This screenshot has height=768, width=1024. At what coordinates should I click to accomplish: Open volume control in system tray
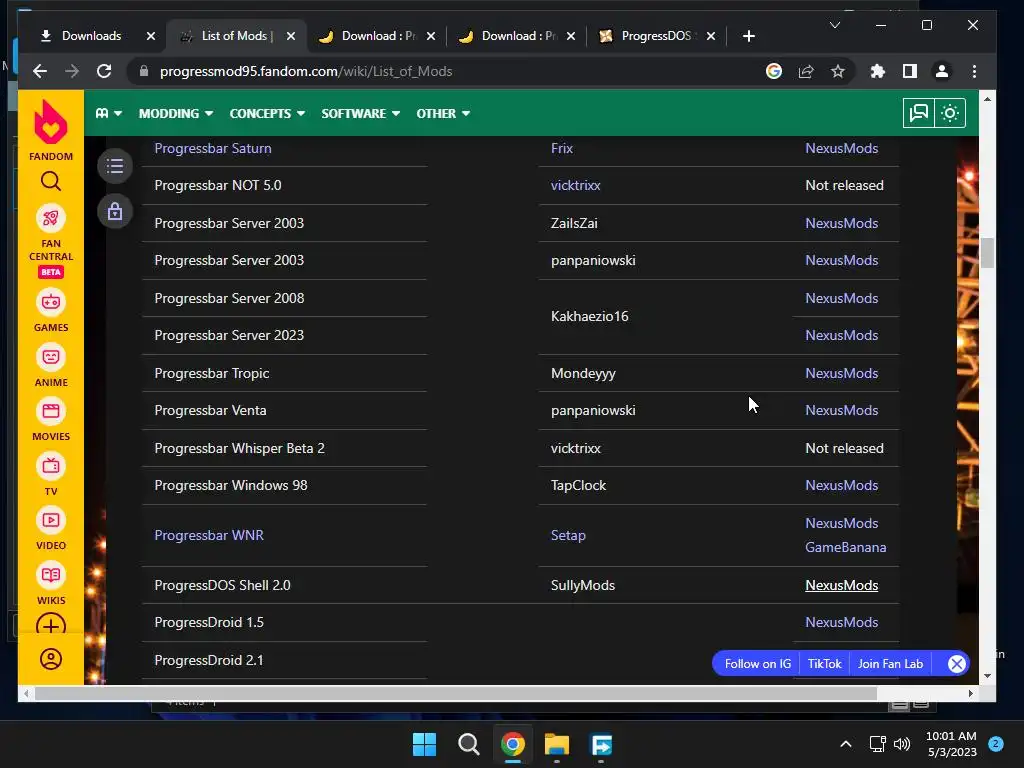tap(902, 744)
